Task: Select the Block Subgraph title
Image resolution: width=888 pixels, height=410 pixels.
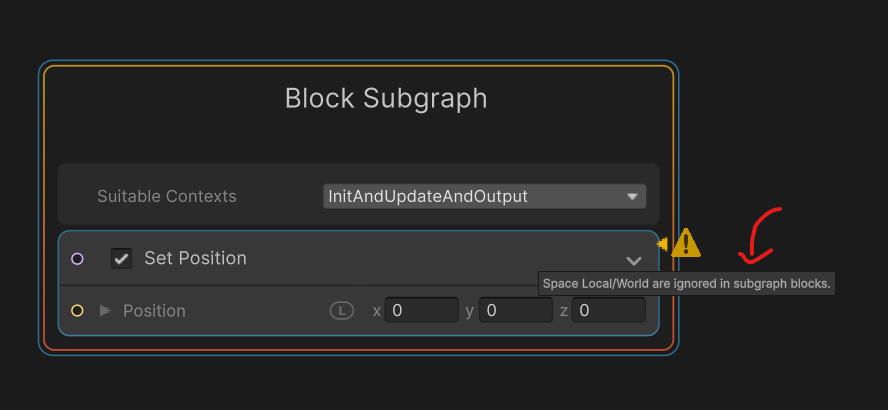Action: [x=386, y=98]
